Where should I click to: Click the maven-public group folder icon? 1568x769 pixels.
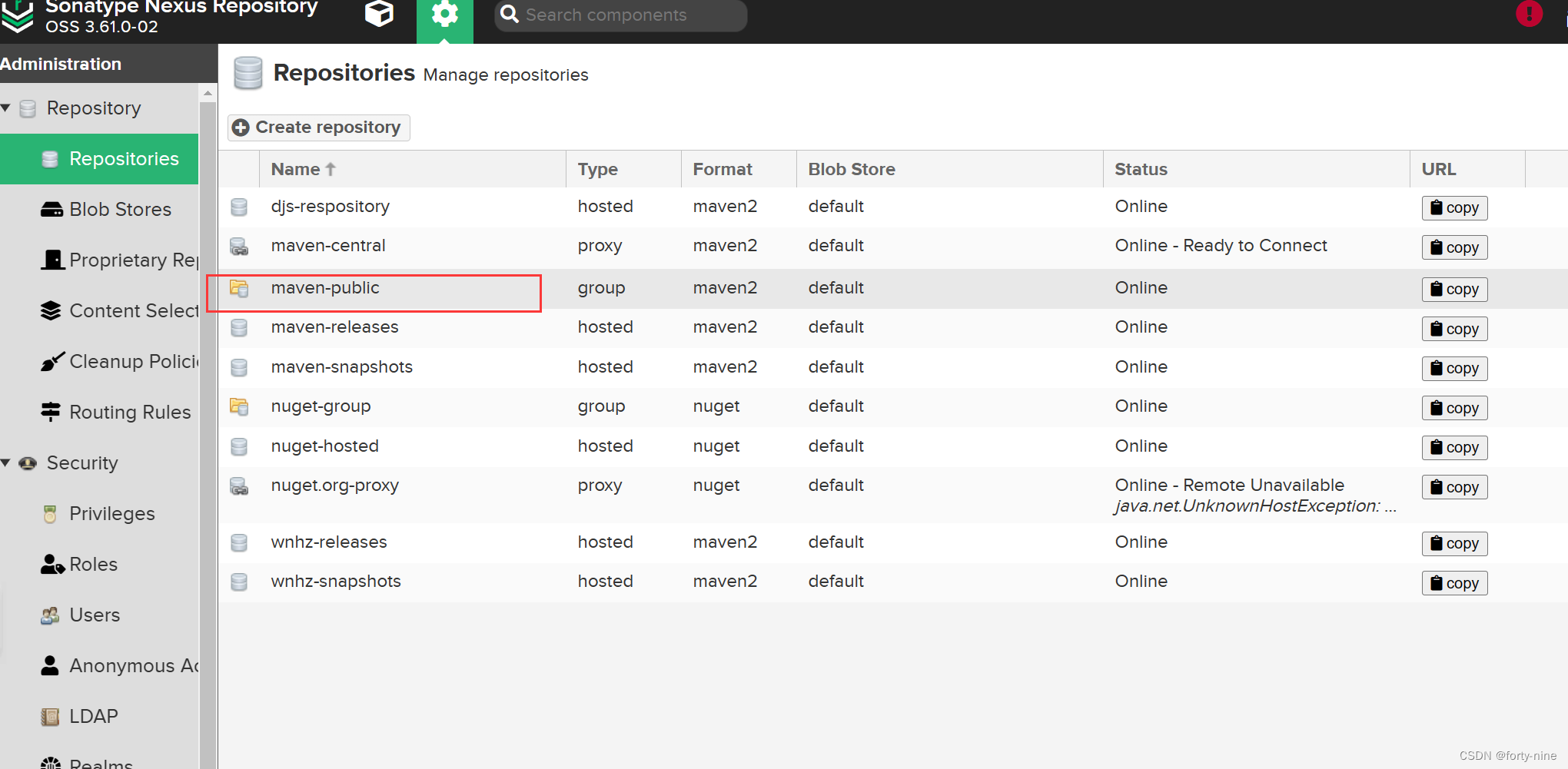point(239,288)
